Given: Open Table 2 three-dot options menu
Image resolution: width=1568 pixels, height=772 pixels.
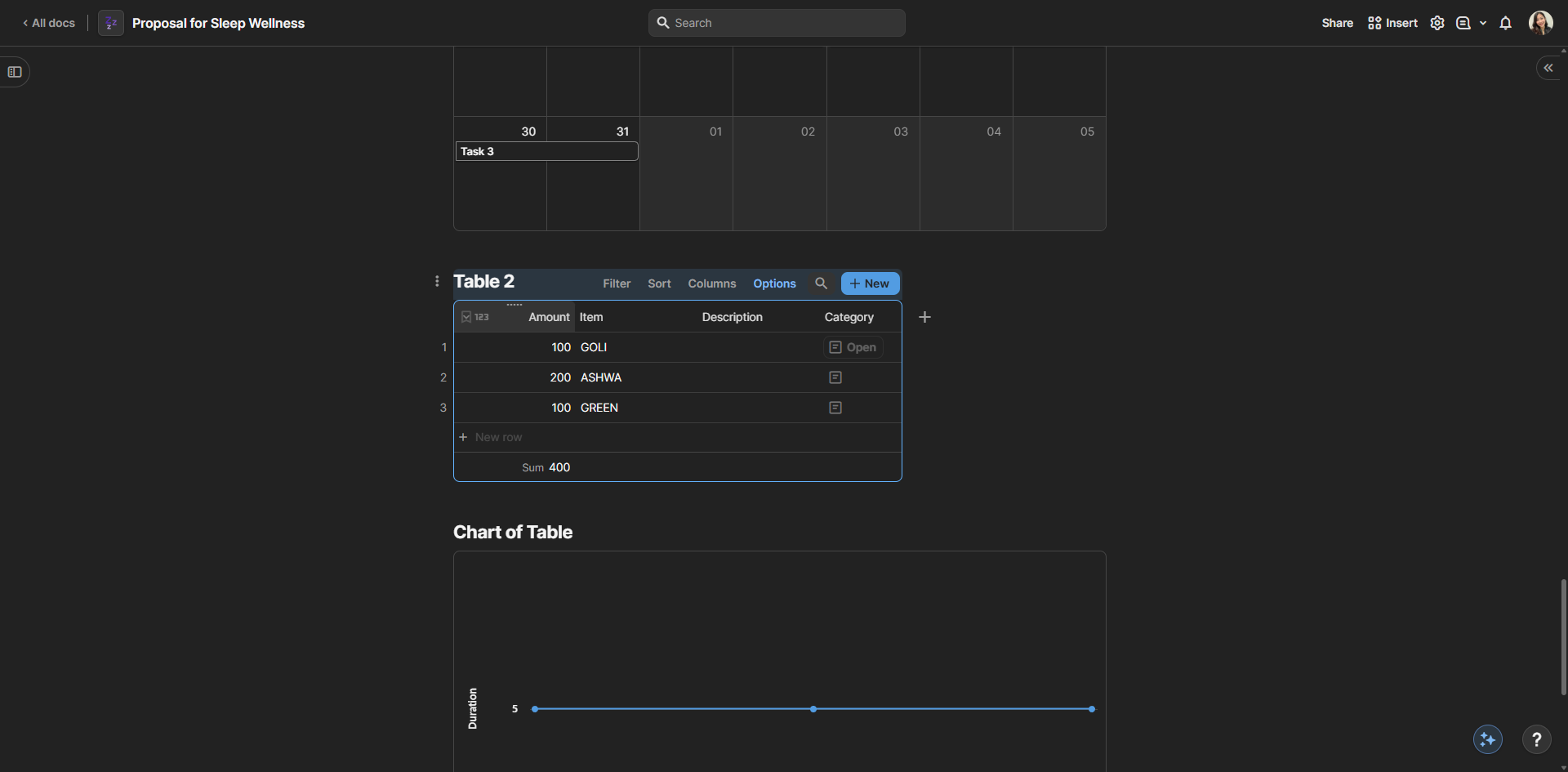Looking at the screenshot, I should tap(437, 281).
